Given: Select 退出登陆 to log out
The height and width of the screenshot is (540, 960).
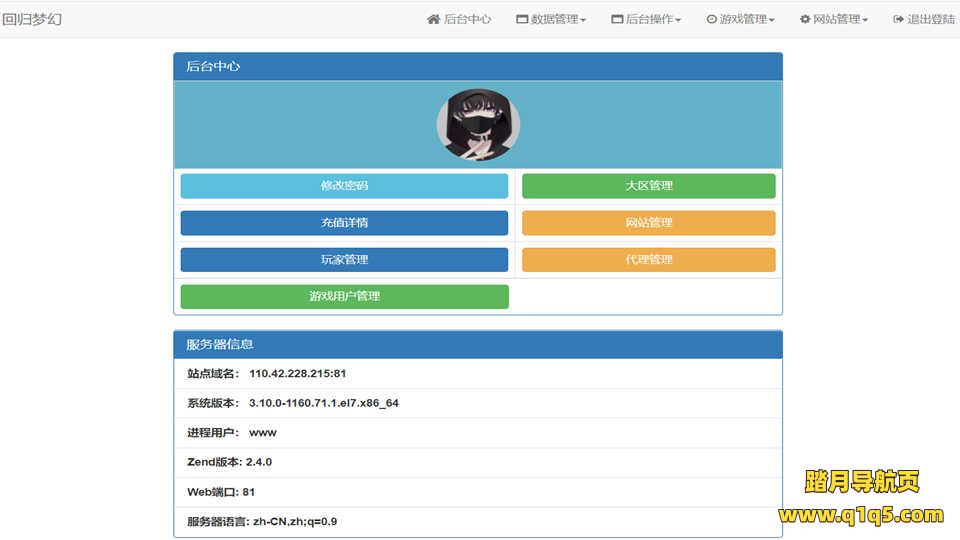Looking at the screenshot, I should pos(930,19).
